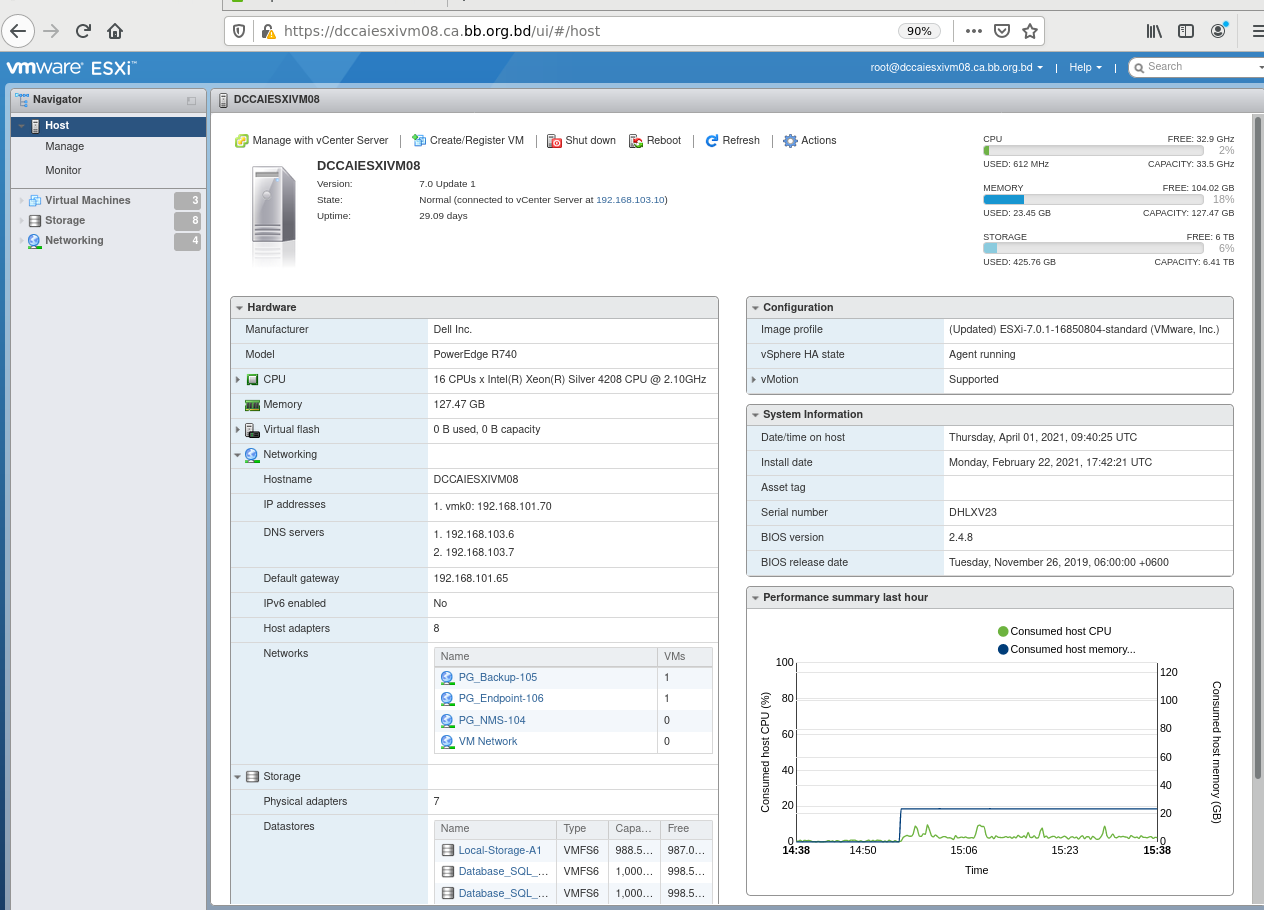The height and width of the screenshot is (910, 1264).
Task: Click the Memory usage bar
Action: (1095, 199)
